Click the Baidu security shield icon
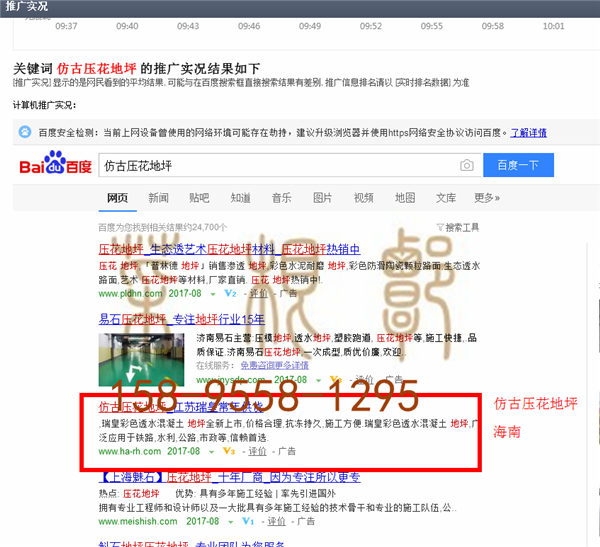600x547 pixels. (25, 132)
